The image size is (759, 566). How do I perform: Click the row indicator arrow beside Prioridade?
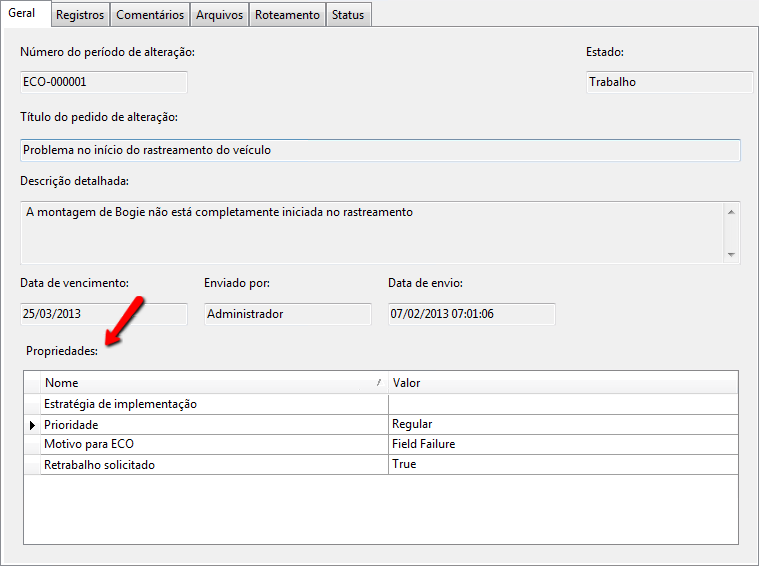coord(32,426)
